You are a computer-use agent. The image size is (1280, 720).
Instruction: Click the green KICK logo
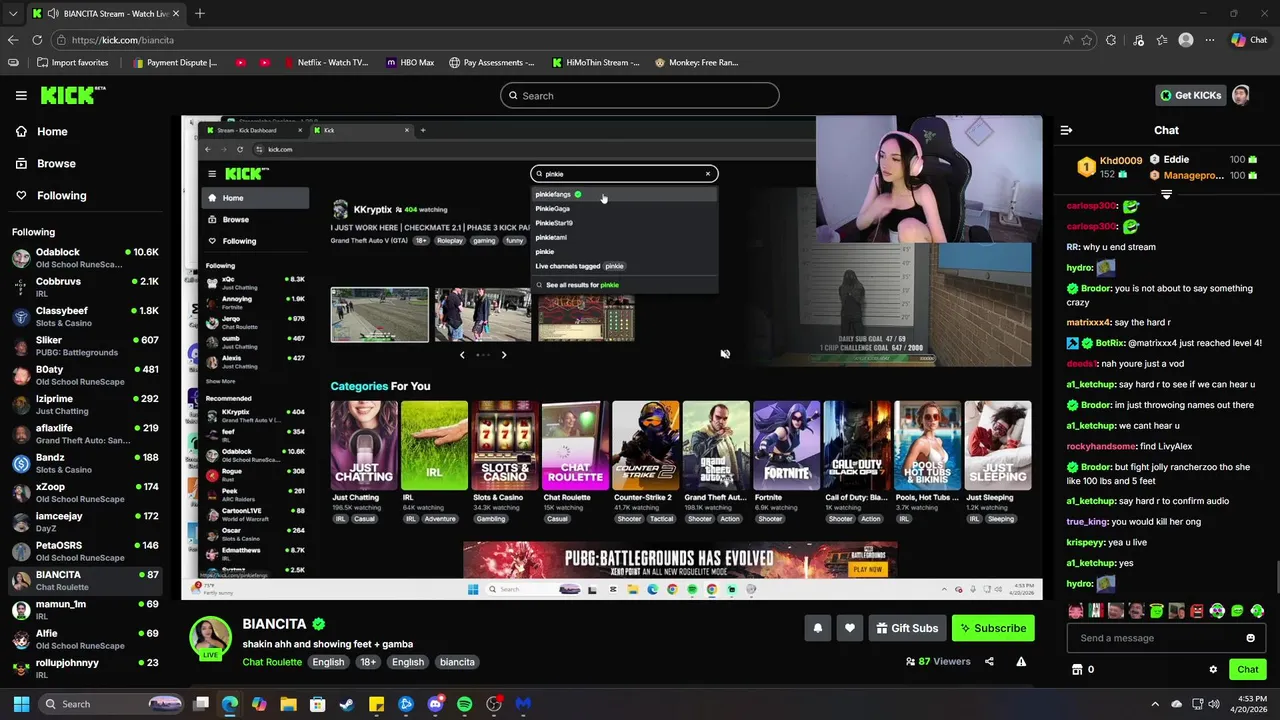pos(73,95)
